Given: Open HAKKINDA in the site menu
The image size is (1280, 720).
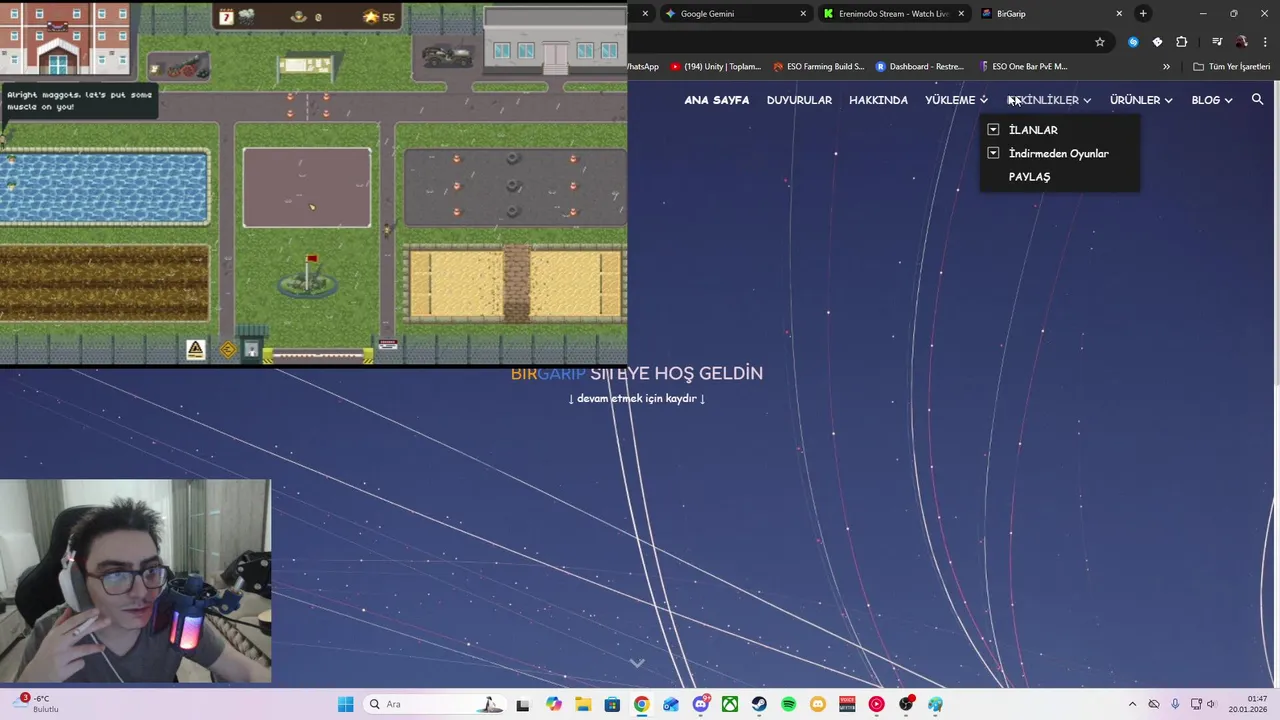Looking at the screenshot, I should coord(878,100).
